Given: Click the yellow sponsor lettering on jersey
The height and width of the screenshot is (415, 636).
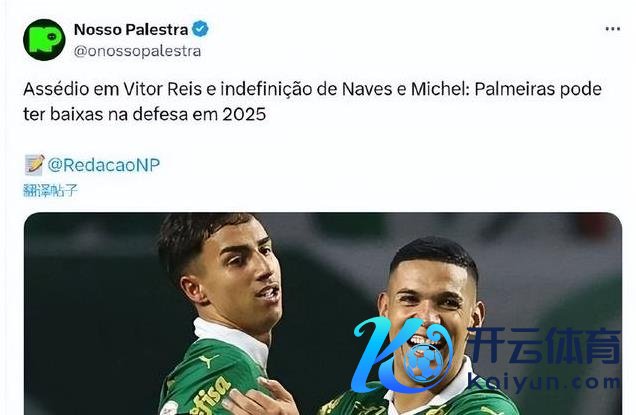Looking at the screenshot, I should (211, 396).
